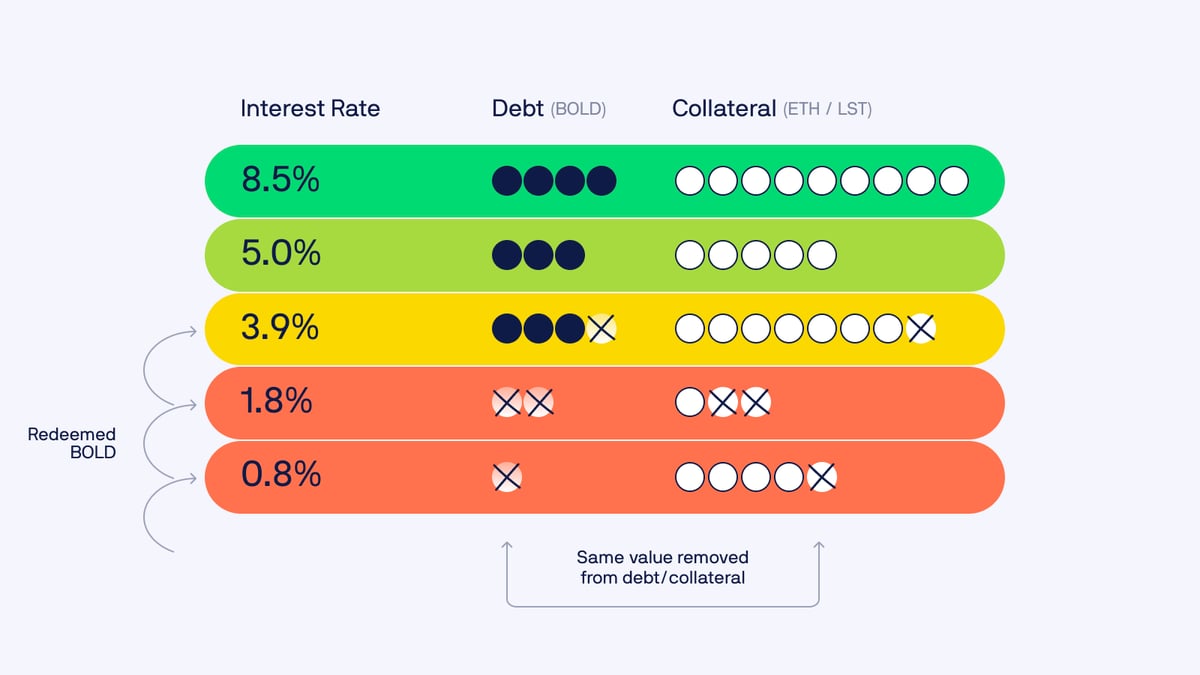
Task: Click the Interest Rate column header
Action: pos(310,109)
